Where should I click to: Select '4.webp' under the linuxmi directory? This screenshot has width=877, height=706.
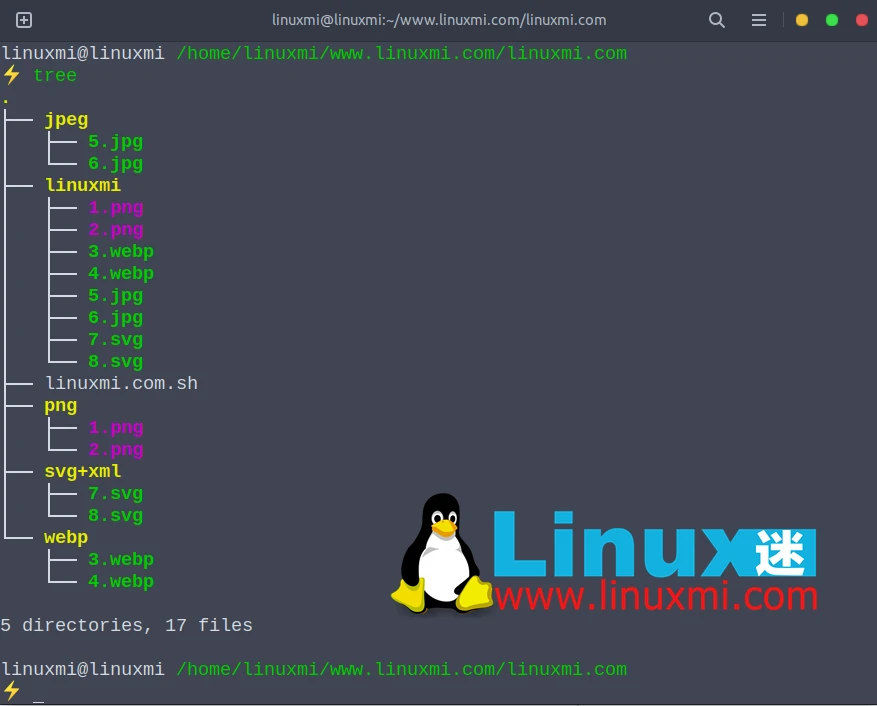(x=121, y=273)
